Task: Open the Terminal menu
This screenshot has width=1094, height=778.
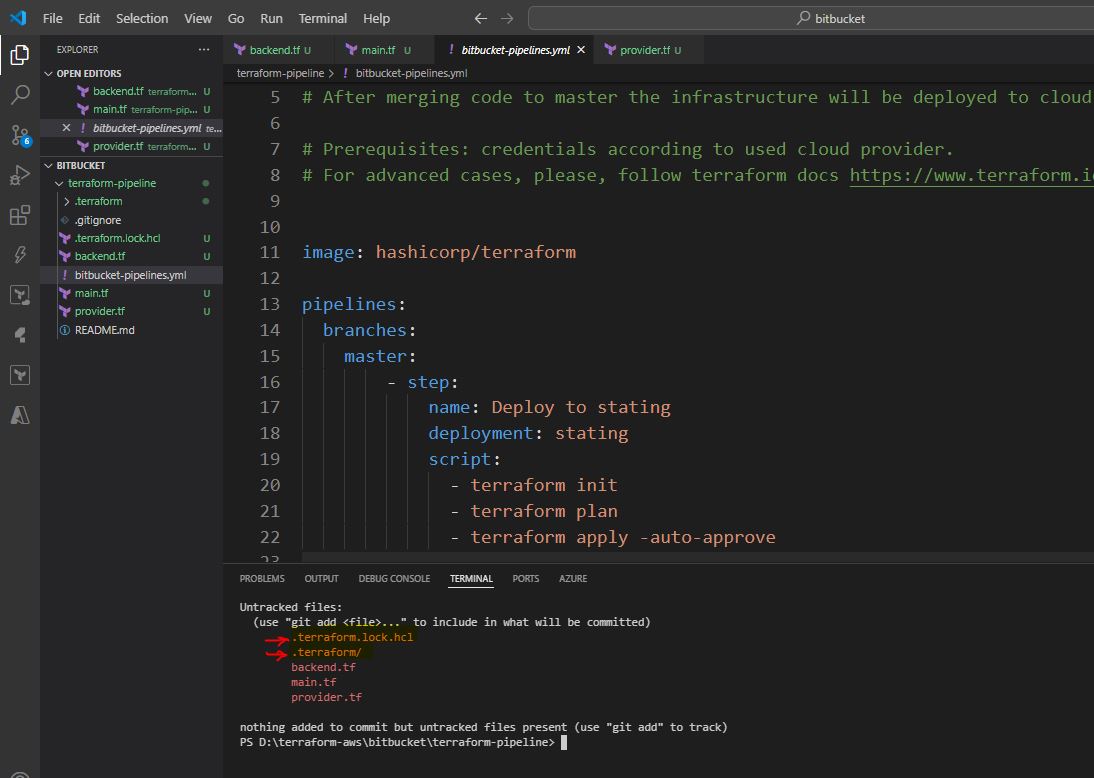Action: coord(322,18)
